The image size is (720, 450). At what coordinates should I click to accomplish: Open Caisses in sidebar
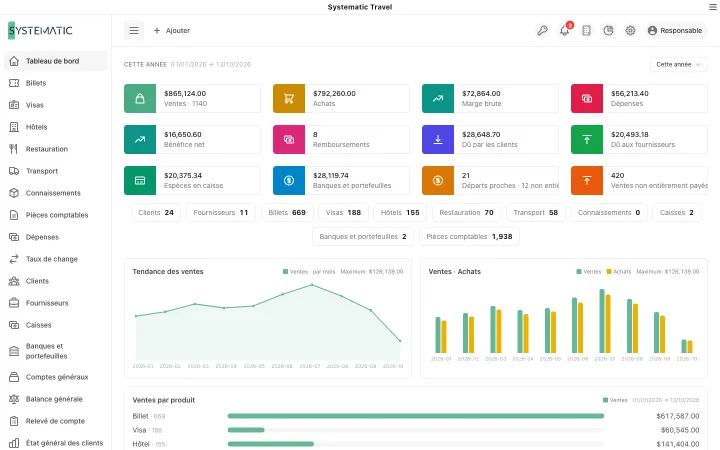(56, 325)
